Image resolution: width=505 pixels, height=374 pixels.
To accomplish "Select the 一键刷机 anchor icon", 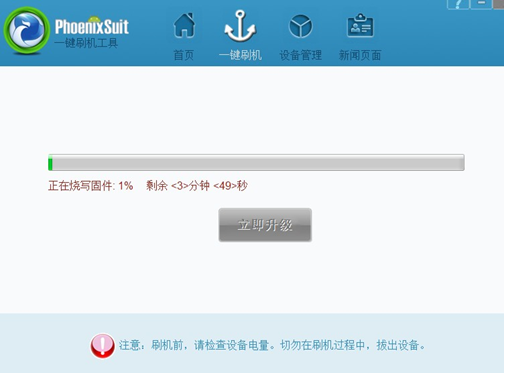I will (x=240, y=26).
